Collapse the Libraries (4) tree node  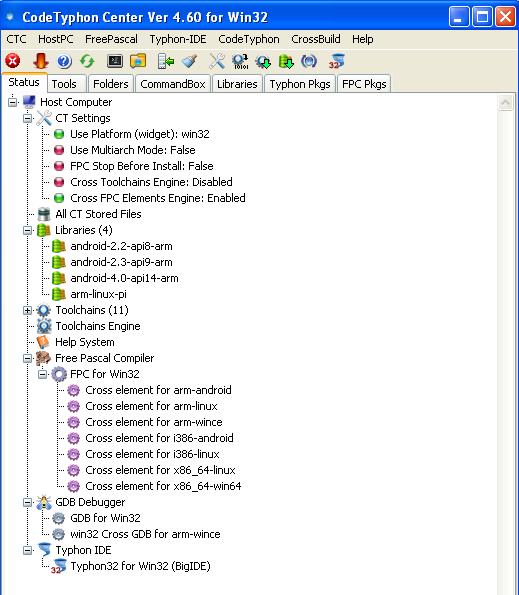click(27, 230)
